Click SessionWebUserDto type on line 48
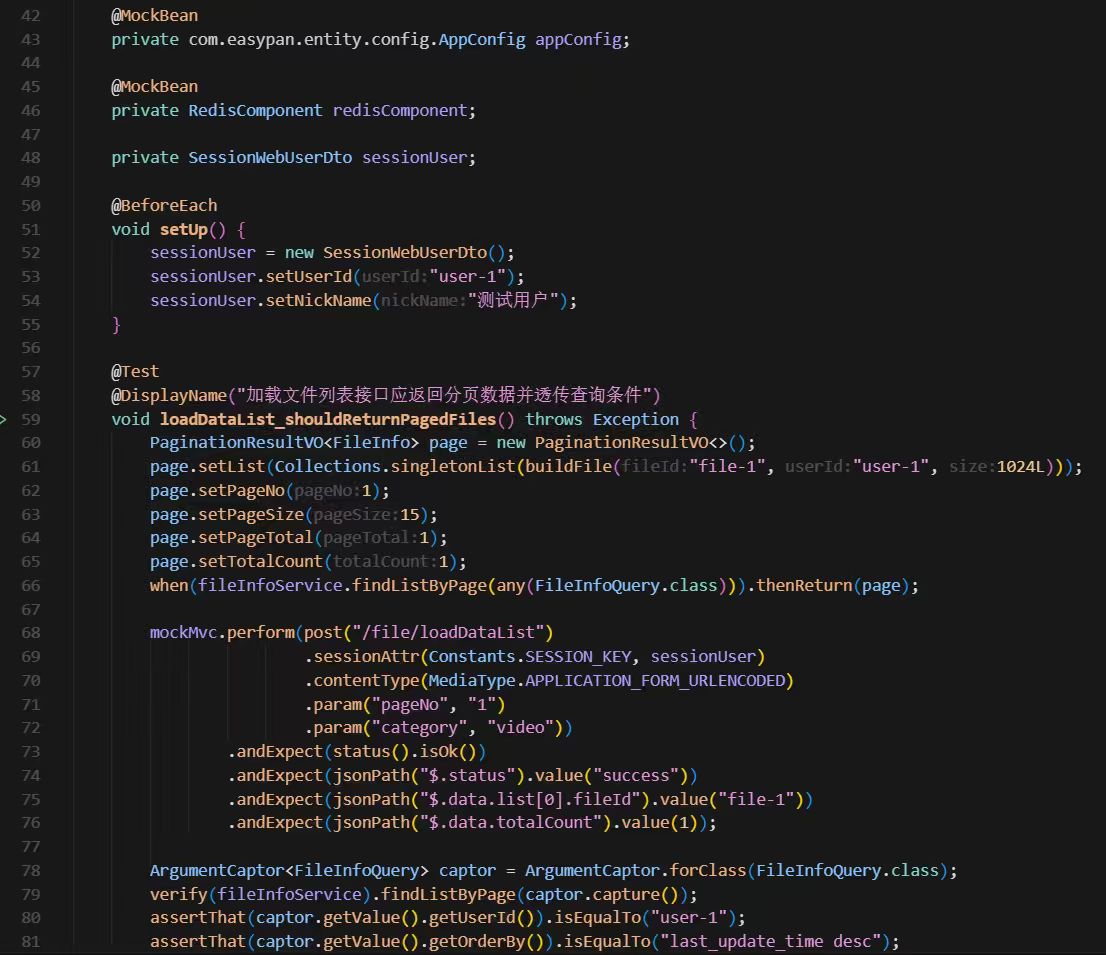1106x955 pixels. (x=270, y=158)
